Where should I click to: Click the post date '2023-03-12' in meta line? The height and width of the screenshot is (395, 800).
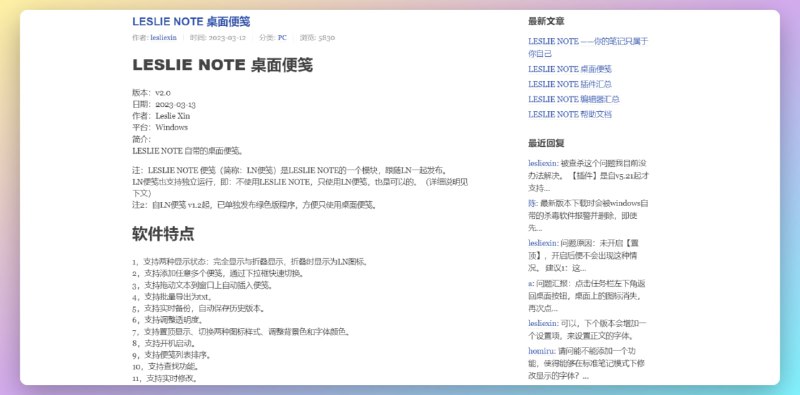(227, 38)
